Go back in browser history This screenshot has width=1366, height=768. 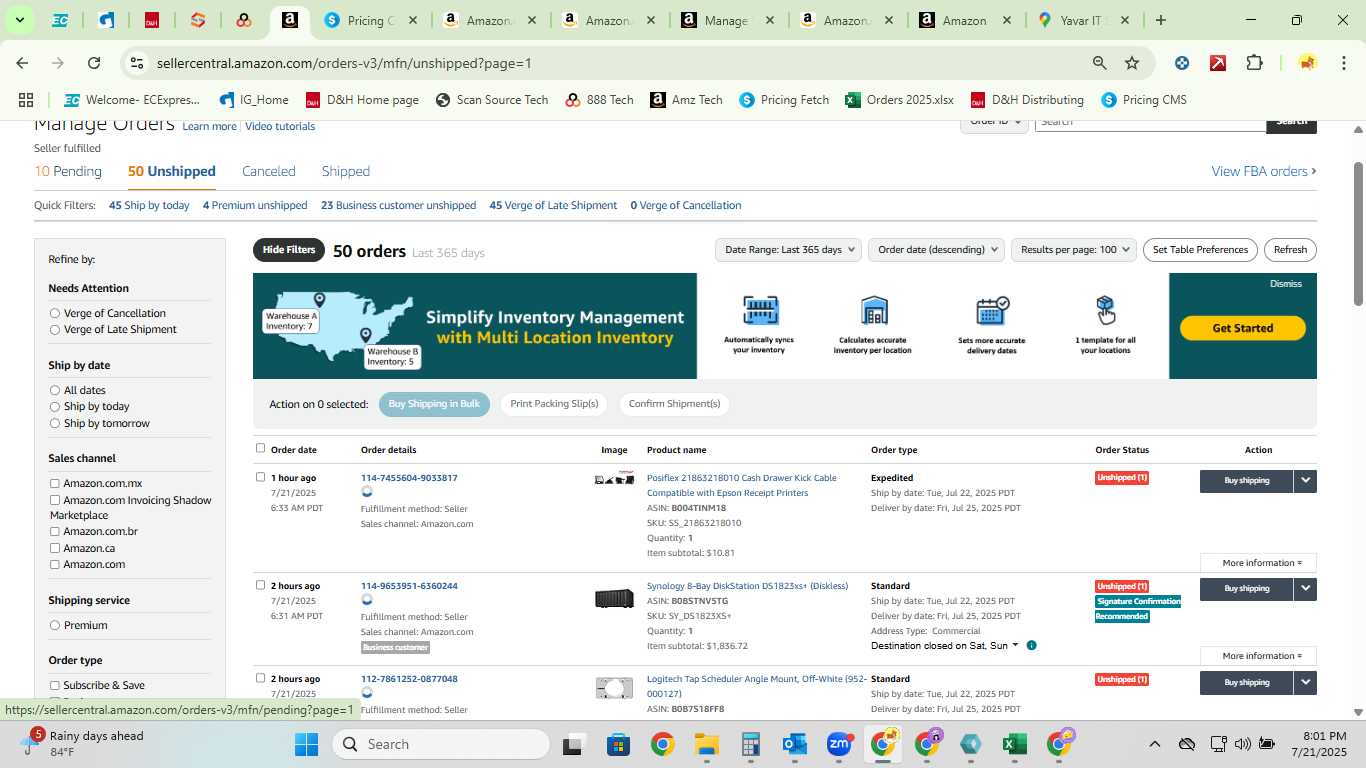22,63
